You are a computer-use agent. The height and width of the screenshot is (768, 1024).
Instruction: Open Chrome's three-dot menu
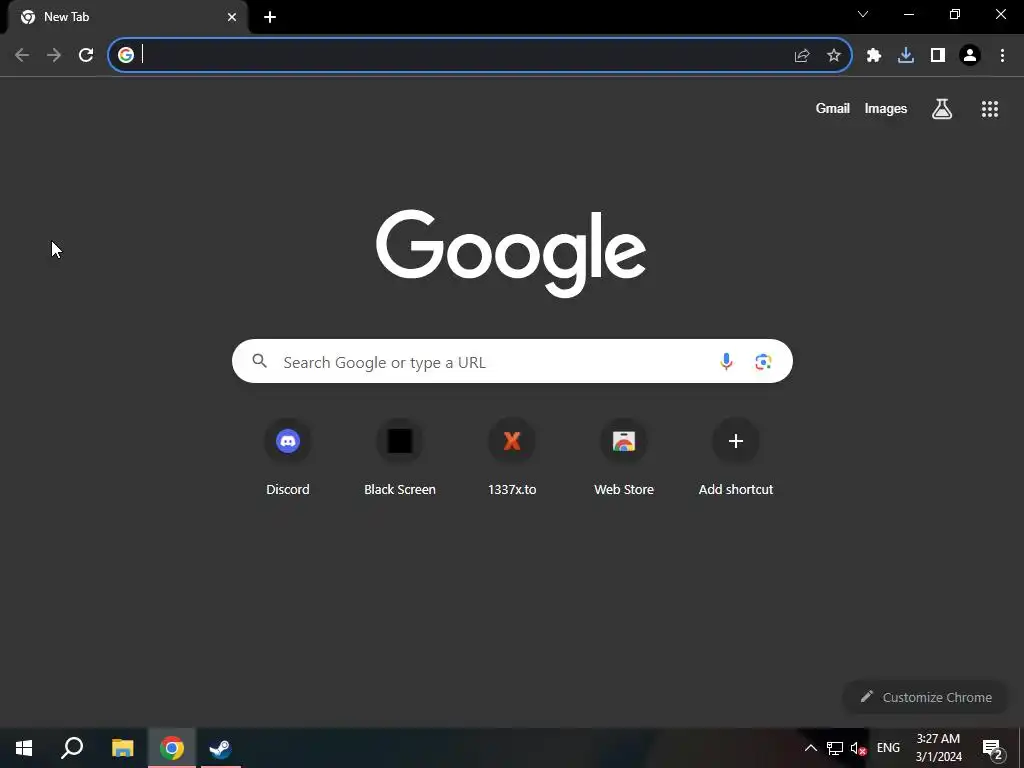tap(1002, 56)
